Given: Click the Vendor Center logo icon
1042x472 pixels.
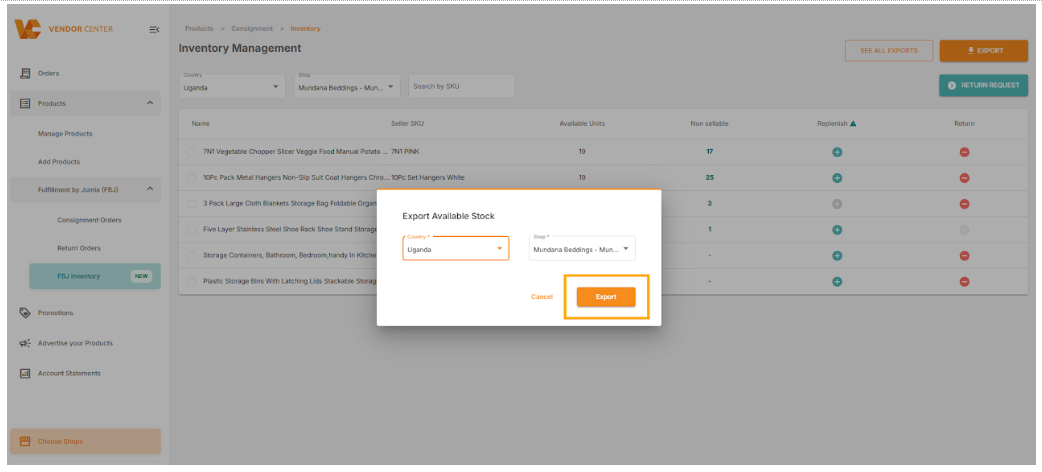Looking at the screenshot, I should click(28, 29).
